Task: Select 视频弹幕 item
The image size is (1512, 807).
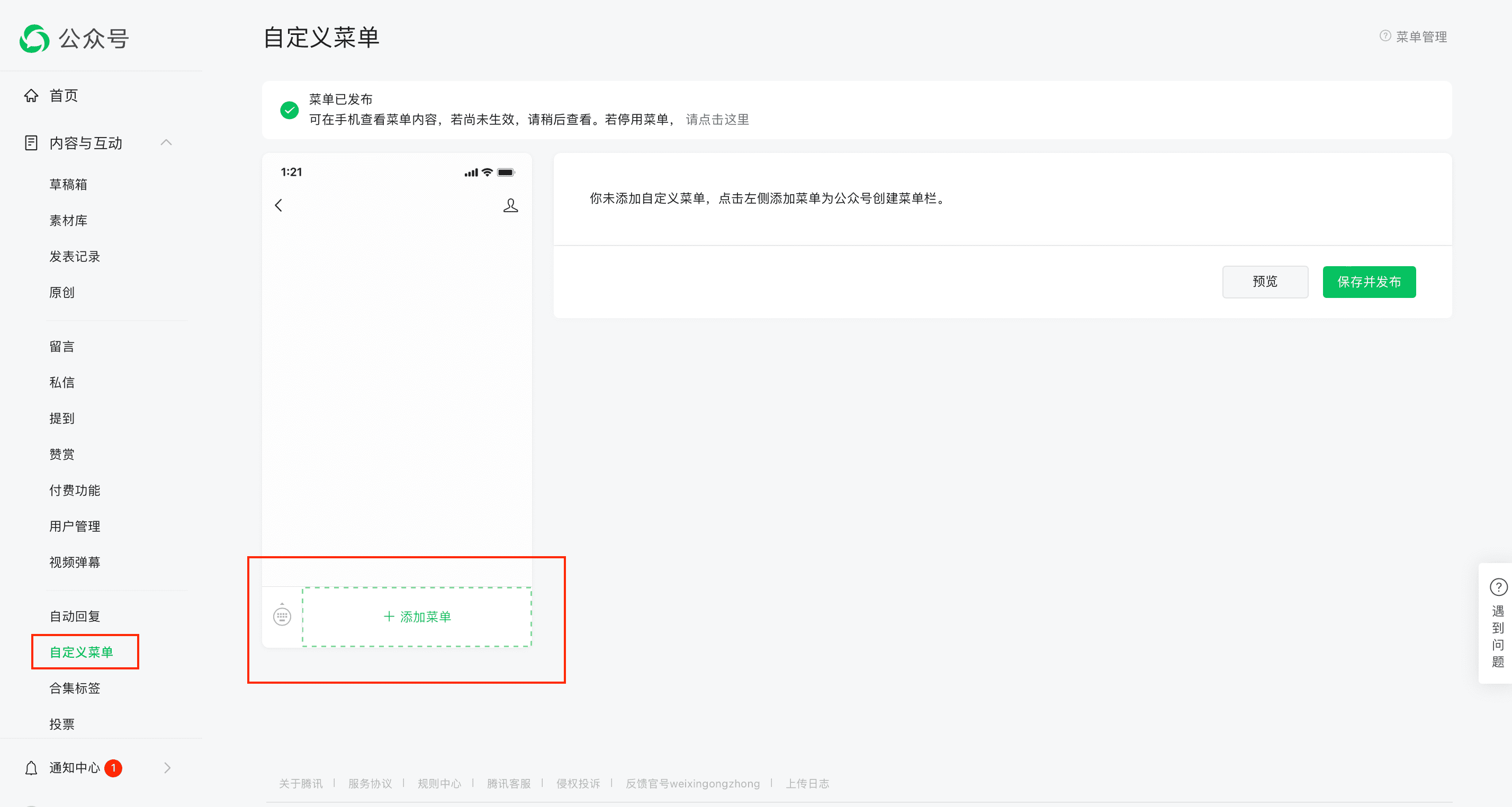Action: pos(75,563)
